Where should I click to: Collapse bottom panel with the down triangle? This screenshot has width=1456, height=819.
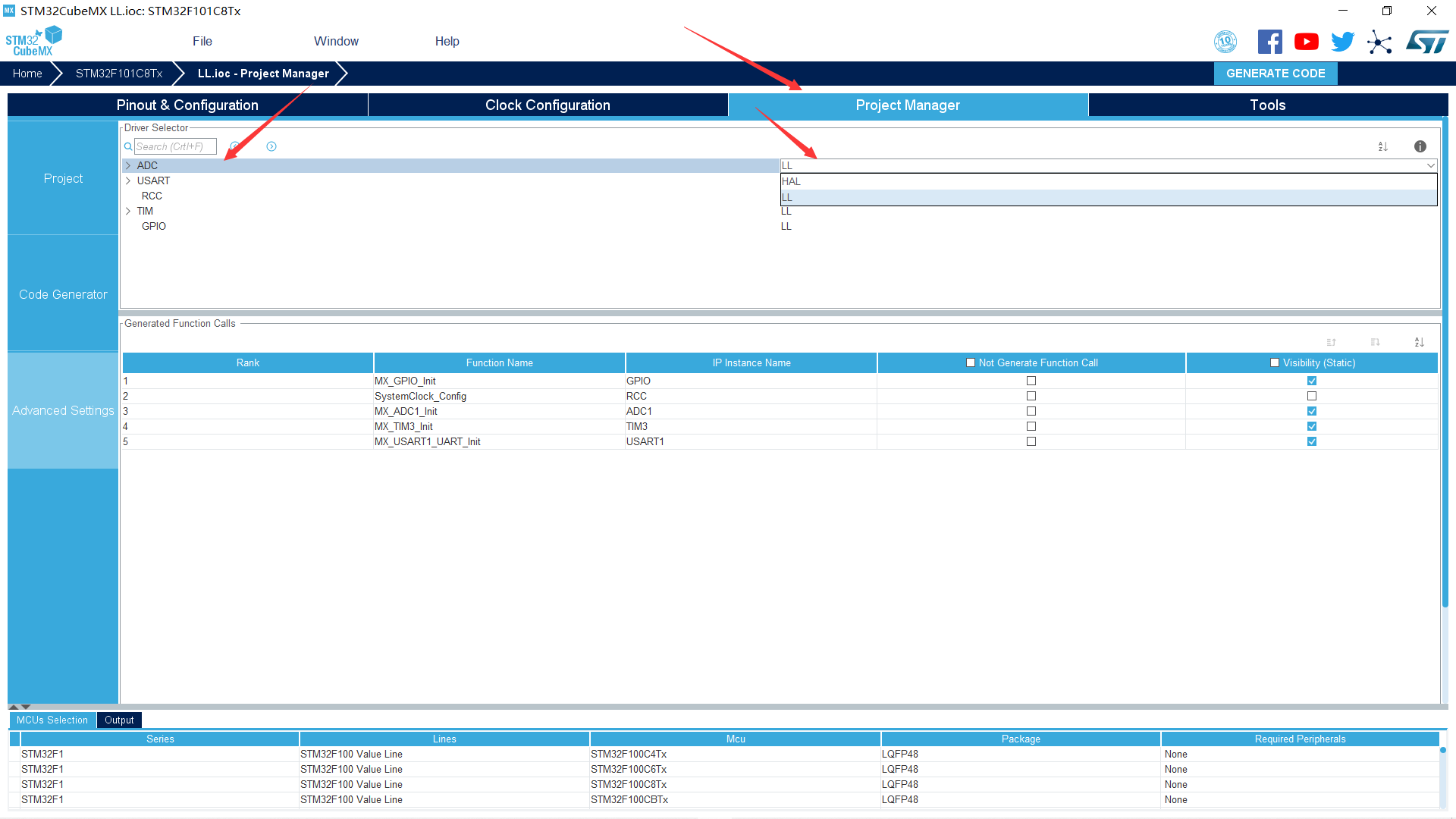[x=26, y=707]
